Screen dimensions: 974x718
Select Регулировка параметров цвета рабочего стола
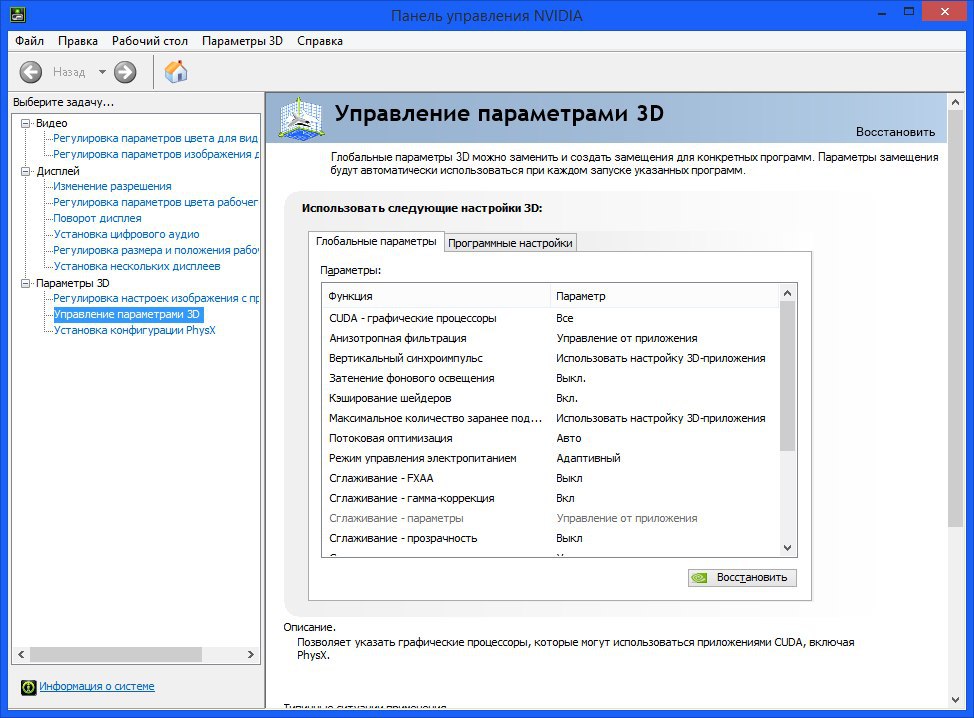pos(155,202)
